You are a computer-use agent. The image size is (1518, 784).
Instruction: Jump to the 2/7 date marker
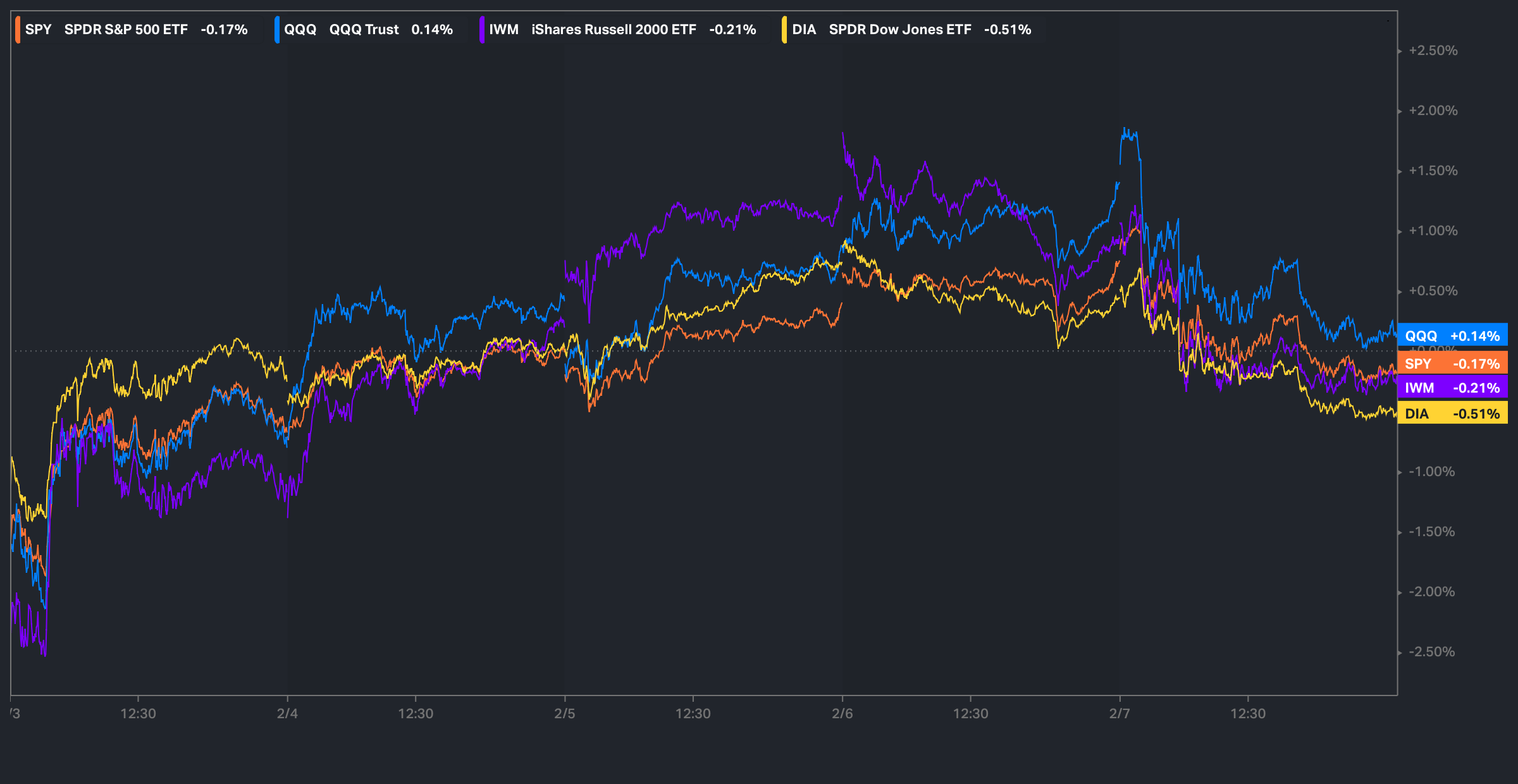coord(1120,713)
